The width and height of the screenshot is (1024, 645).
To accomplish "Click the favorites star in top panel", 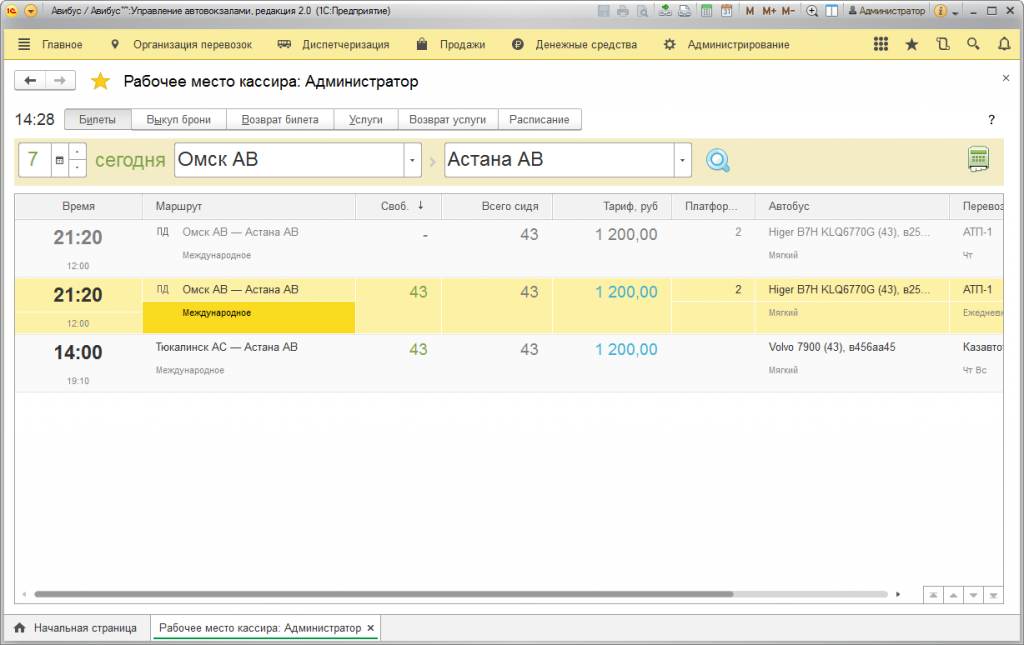I will [x=911, y=44].
